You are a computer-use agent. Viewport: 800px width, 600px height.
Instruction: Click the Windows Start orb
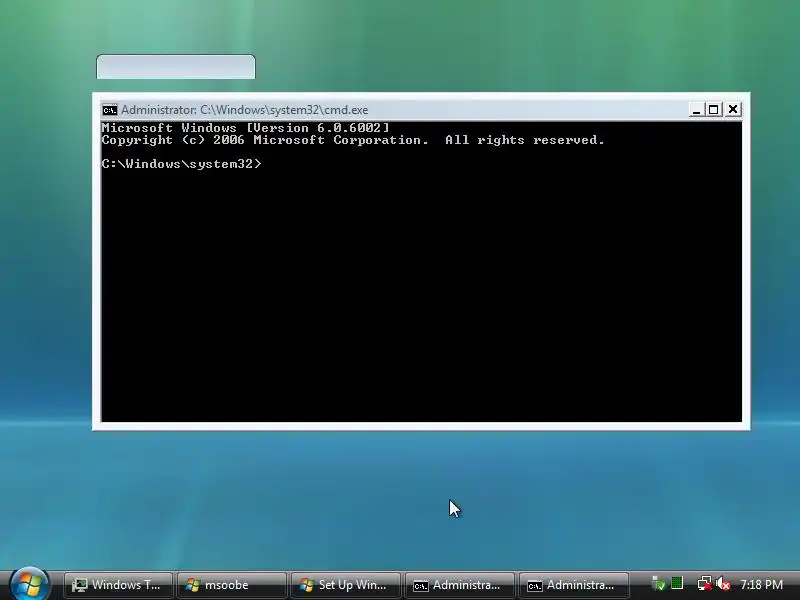[29, 584]
